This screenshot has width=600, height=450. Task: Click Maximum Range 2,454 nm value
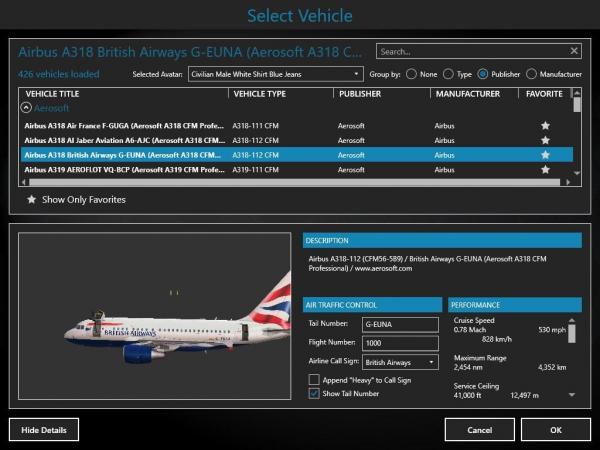coord(468,367)
